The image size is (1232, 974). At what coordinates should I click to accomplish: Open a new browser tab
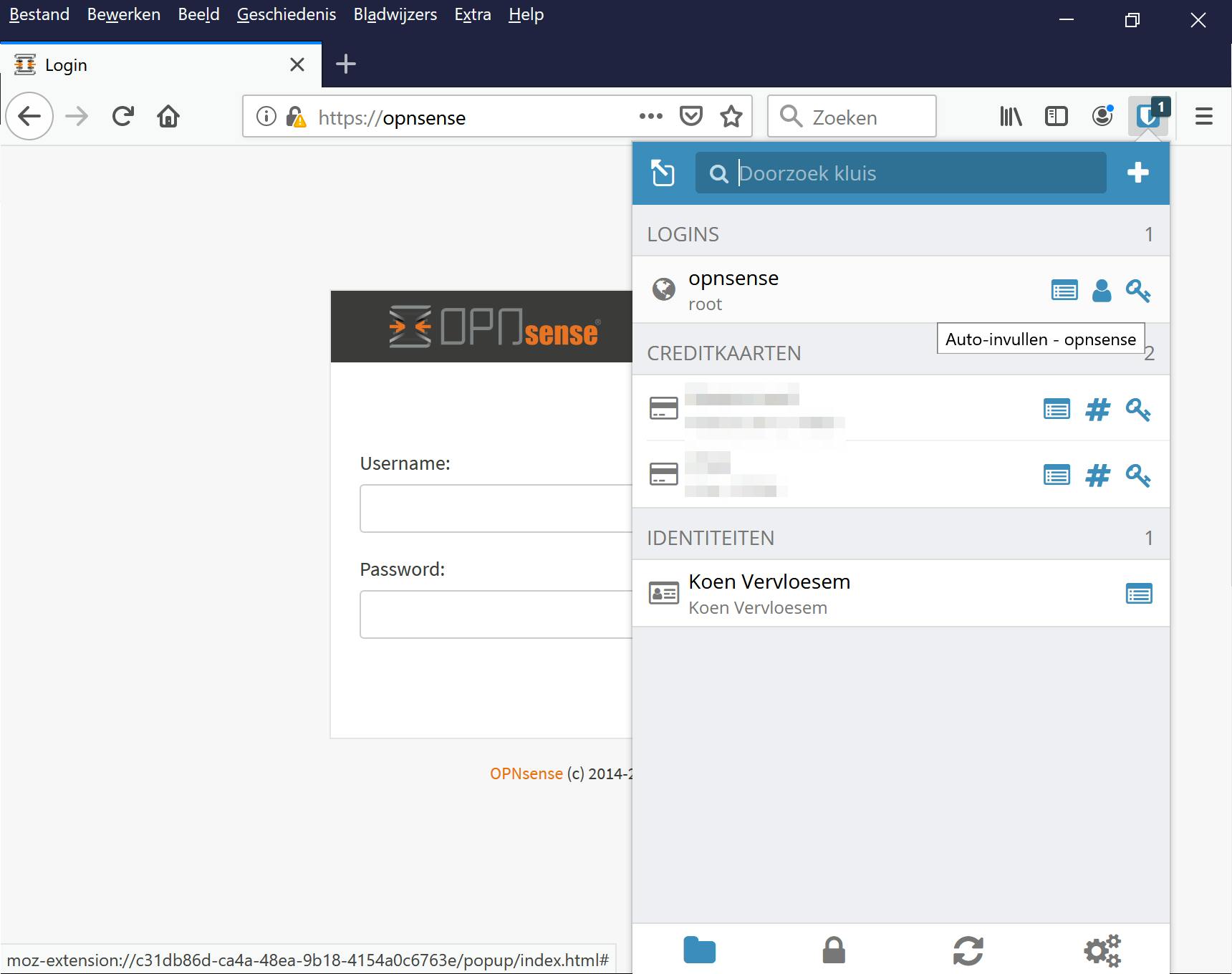(346, 64)
